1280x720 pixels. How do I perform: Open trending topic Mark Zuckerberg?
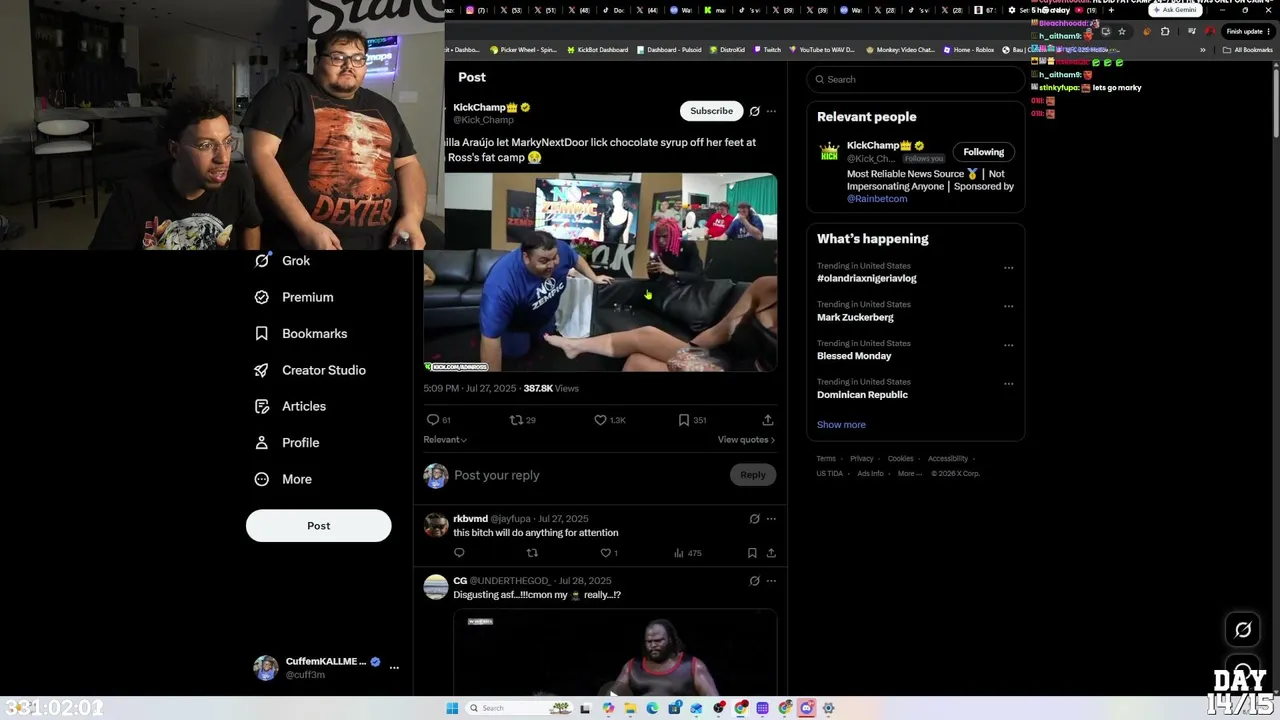coord(855,318)
